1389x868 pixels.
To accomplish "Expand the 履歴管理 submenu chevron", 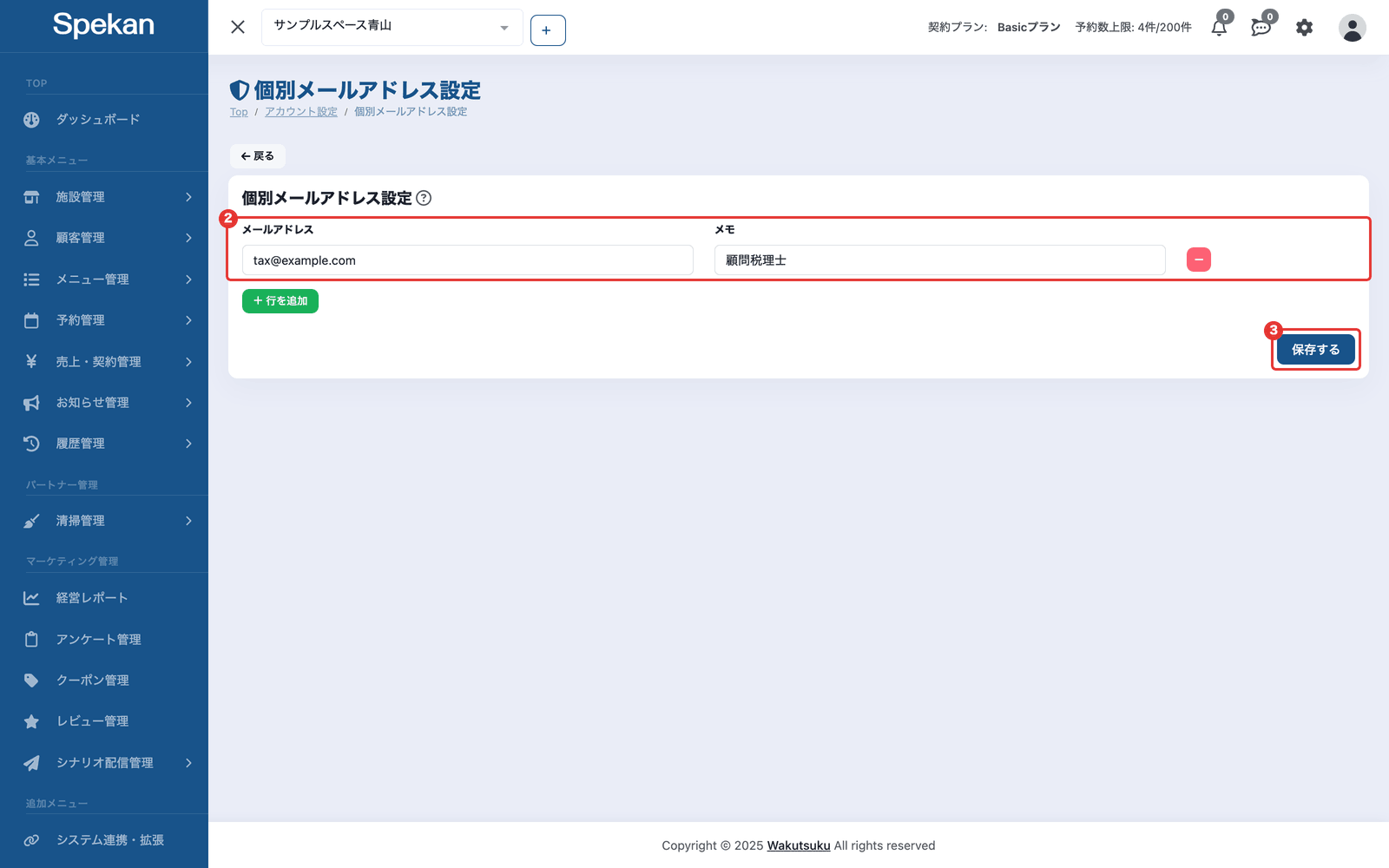I will tap(188, 444).
